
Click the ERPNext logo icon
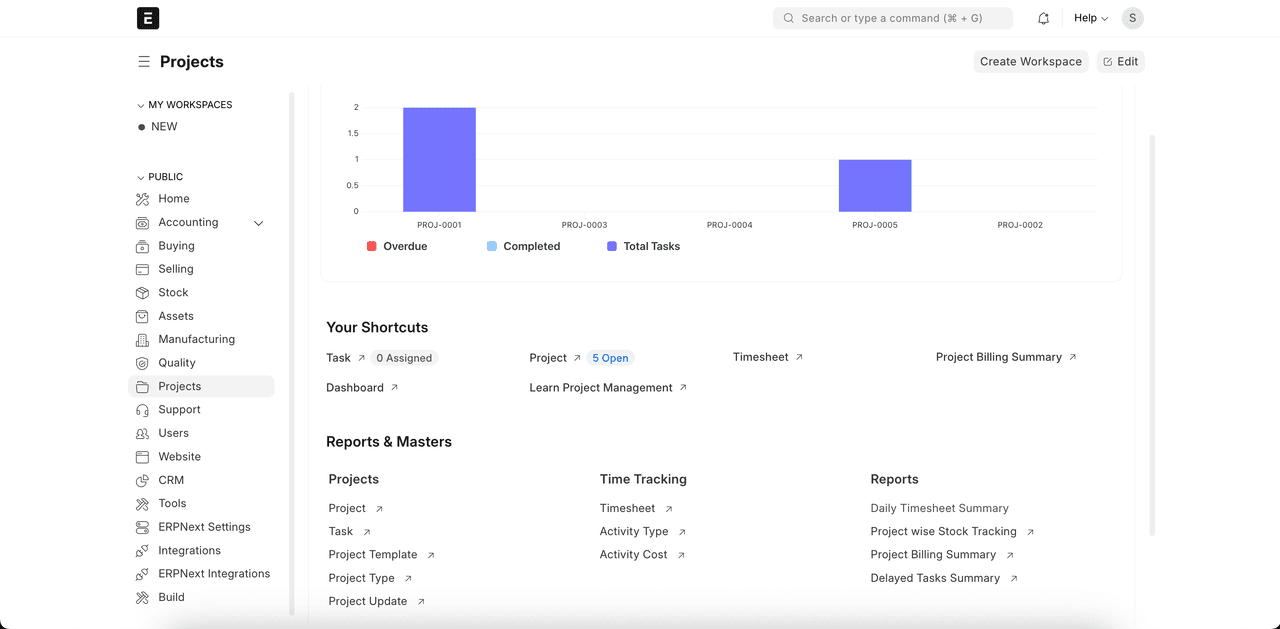pos(148,18)
